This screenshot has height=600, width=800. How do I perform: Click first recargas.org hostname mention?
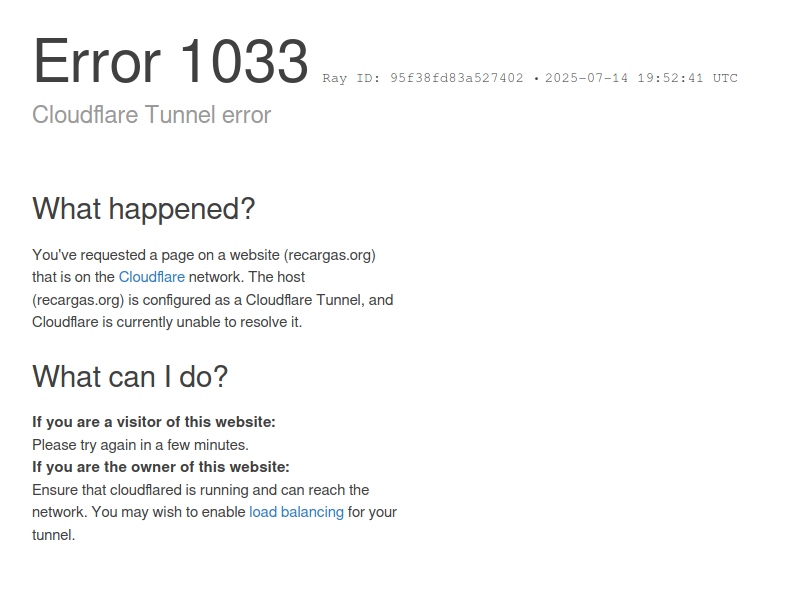(330, 255)
